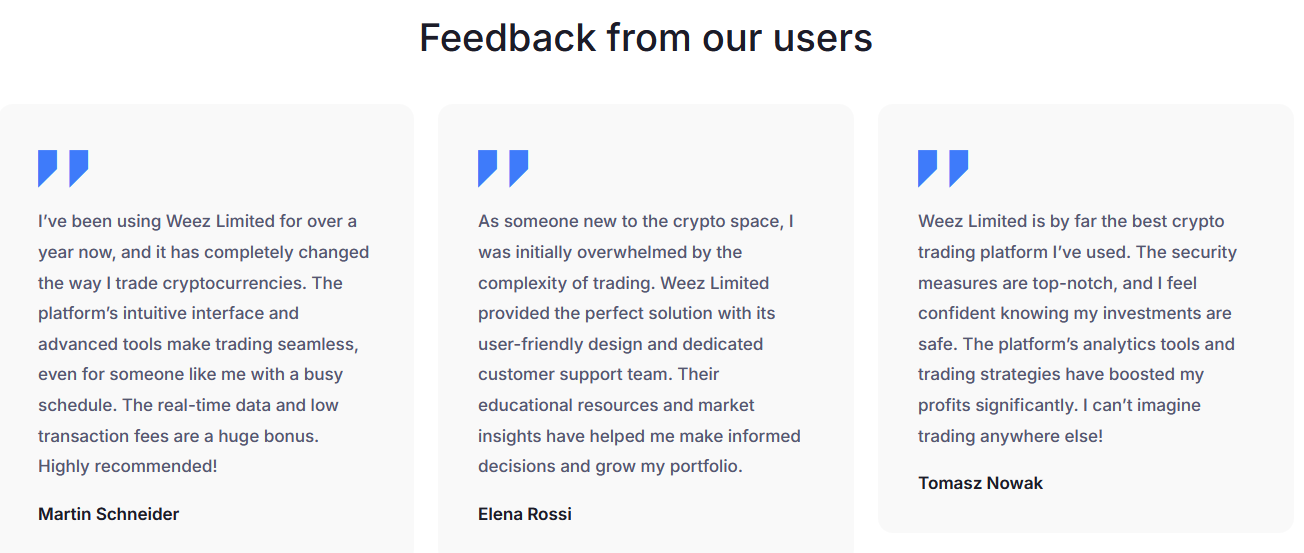The width and height of the screenshot is (1304, 553).
Task: Click the quote icon in Elena Rossi's card
Action: tap(503, 168)
